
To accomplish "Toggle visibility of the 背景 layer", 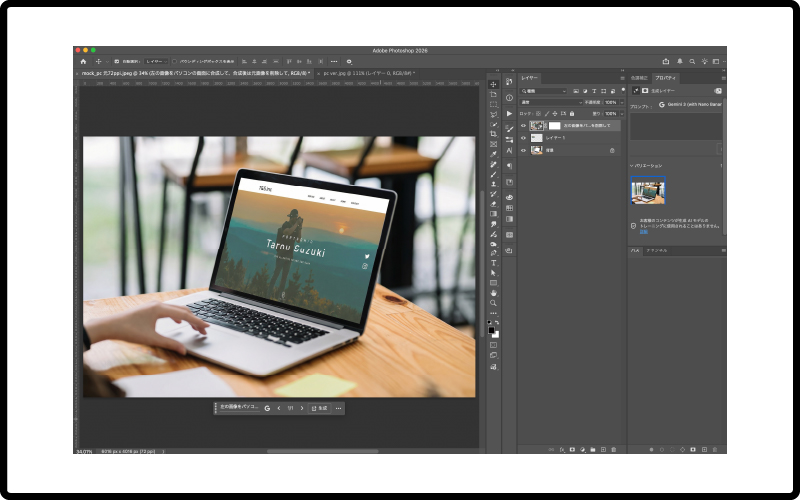I will (523, 150).
